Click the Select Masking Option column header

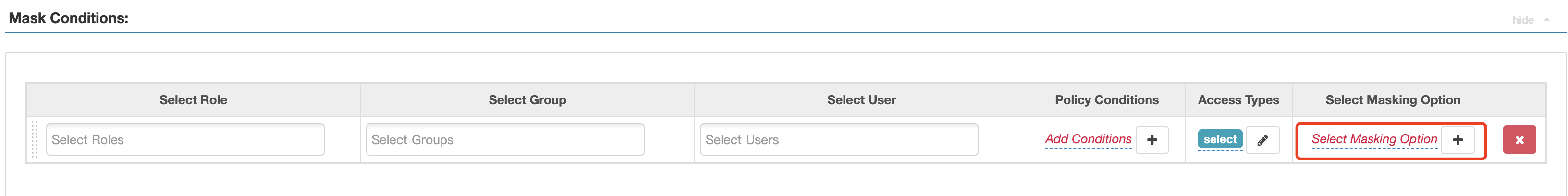[x=1393, y=100]
